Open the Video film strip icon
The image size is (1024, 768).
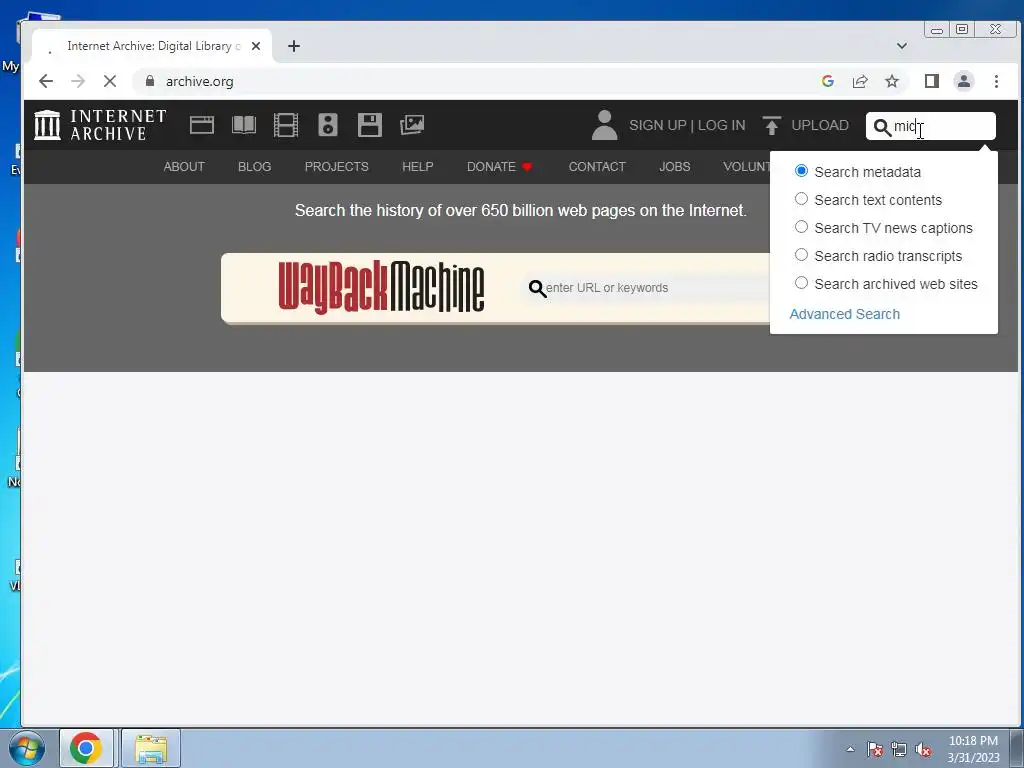pos(285,125)
